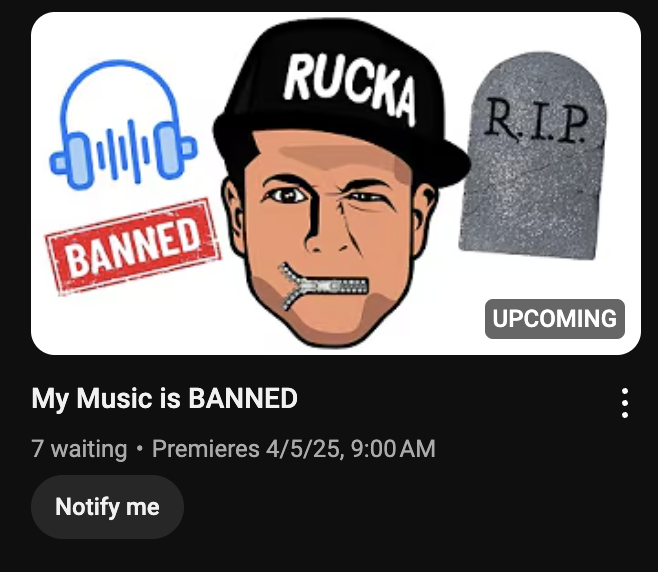Click the R.I.P. tombstone in thumbnail
This screenshot has height=572, width=658.
532,155
